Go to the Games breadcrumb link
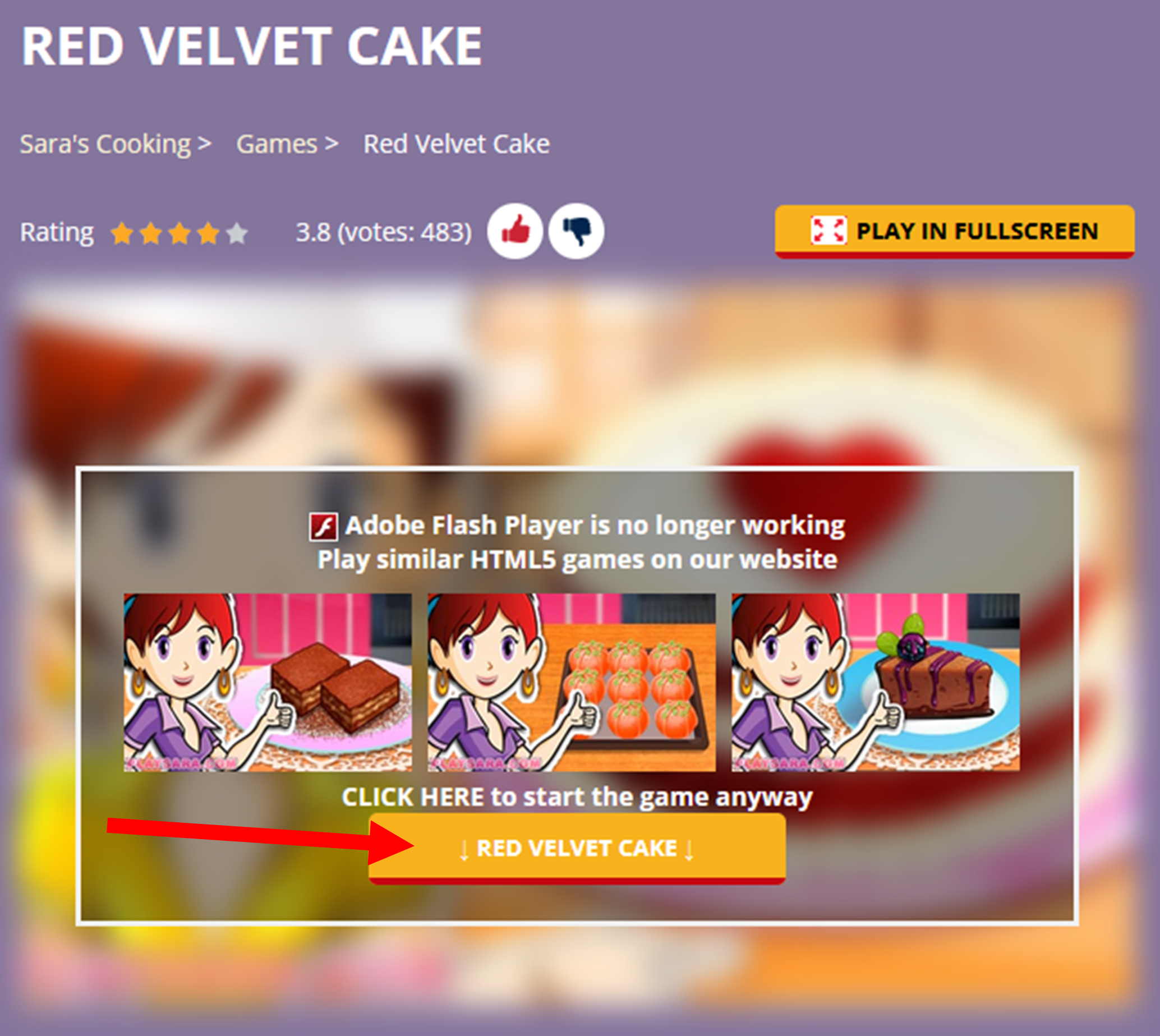Image resolution: width=1160 pixels, height=1036 pixels. pyautogui.click(x=277, y=144)
